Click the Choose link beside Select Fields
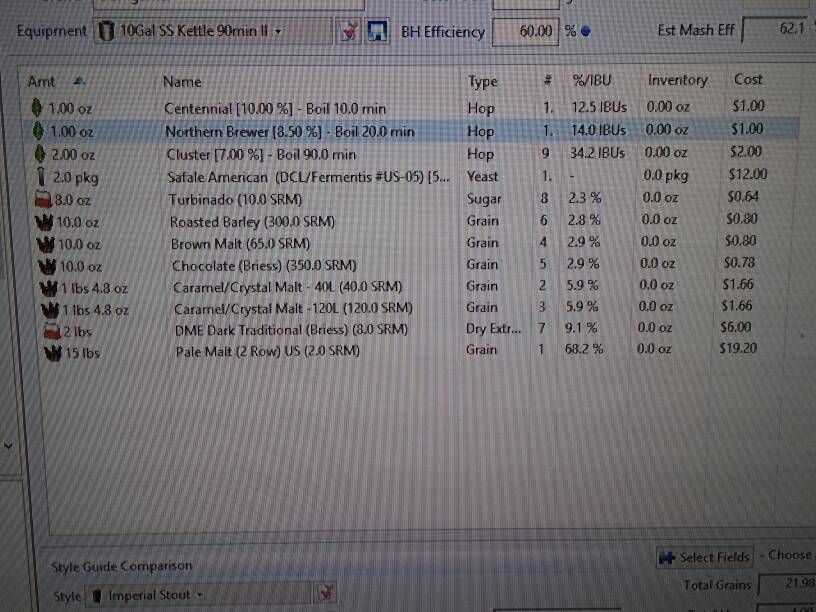816x612 pixels. click(x=790, y=555)
